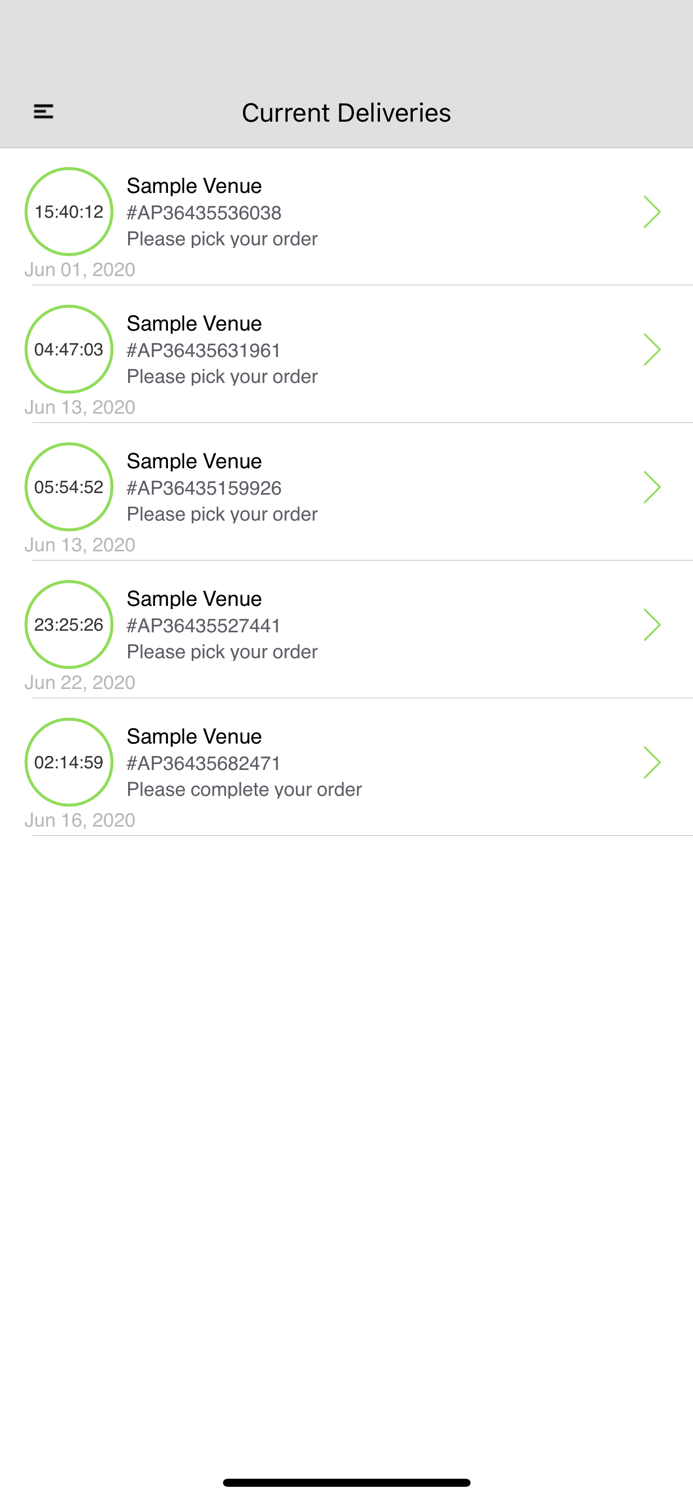This screenshot has width=693, height=1500.
Task: Tap order number #AP36435527441
Action: (x=204, y=626)
